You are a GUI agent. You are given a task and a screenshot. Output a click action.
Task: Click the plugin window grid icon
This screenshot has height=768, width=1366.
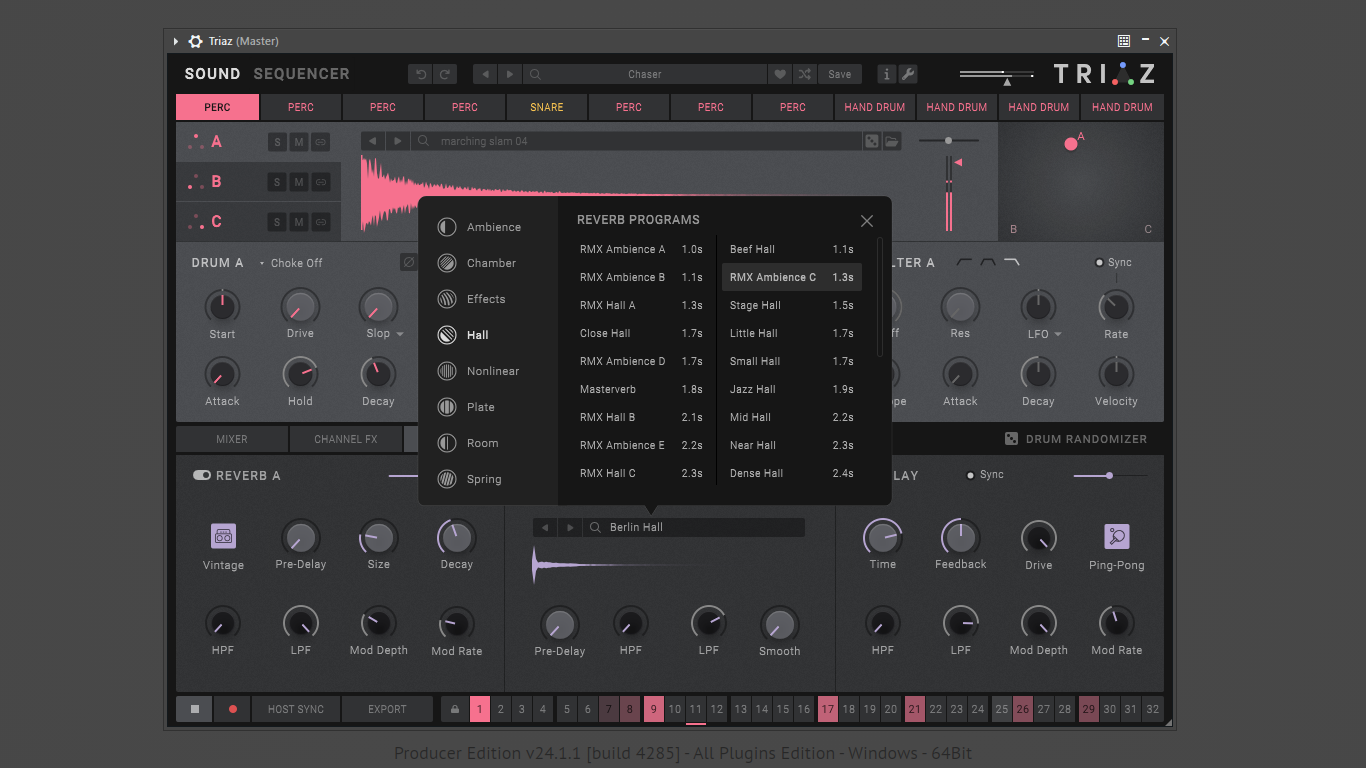(1124, 41)
